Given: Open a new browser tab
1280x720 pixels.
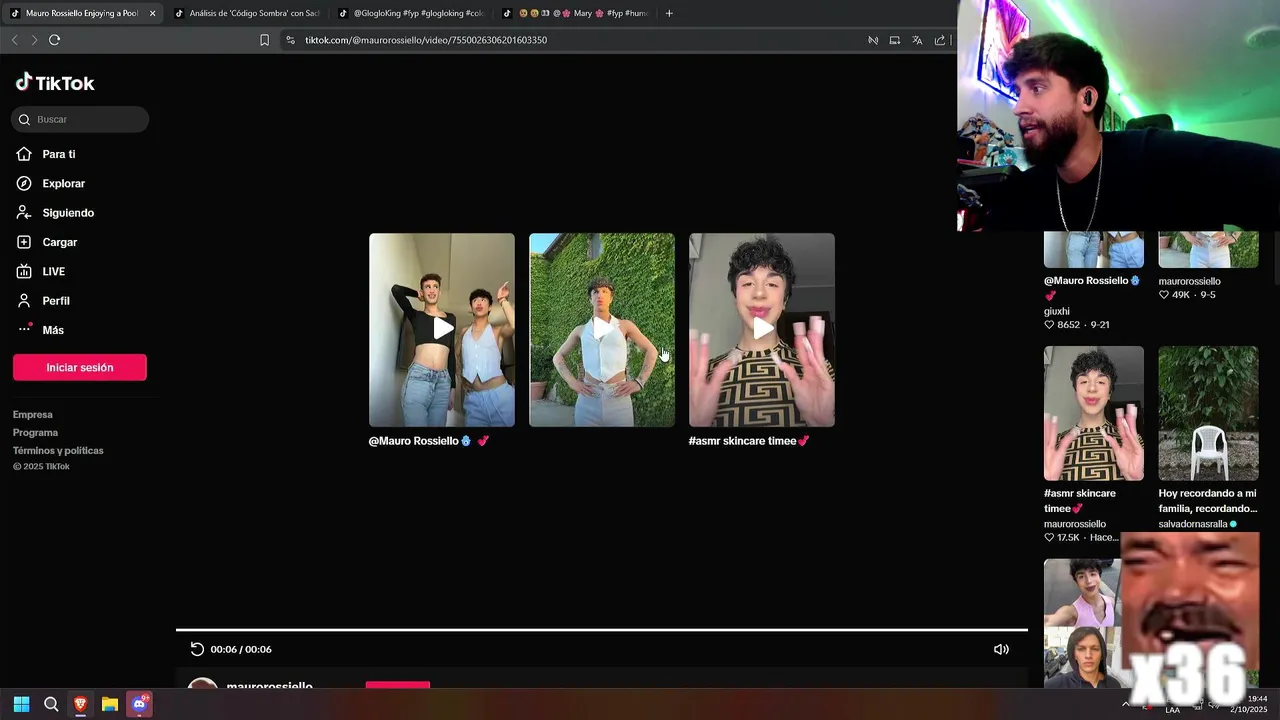Looking at the screenshot, I should [x=669, y=13].
